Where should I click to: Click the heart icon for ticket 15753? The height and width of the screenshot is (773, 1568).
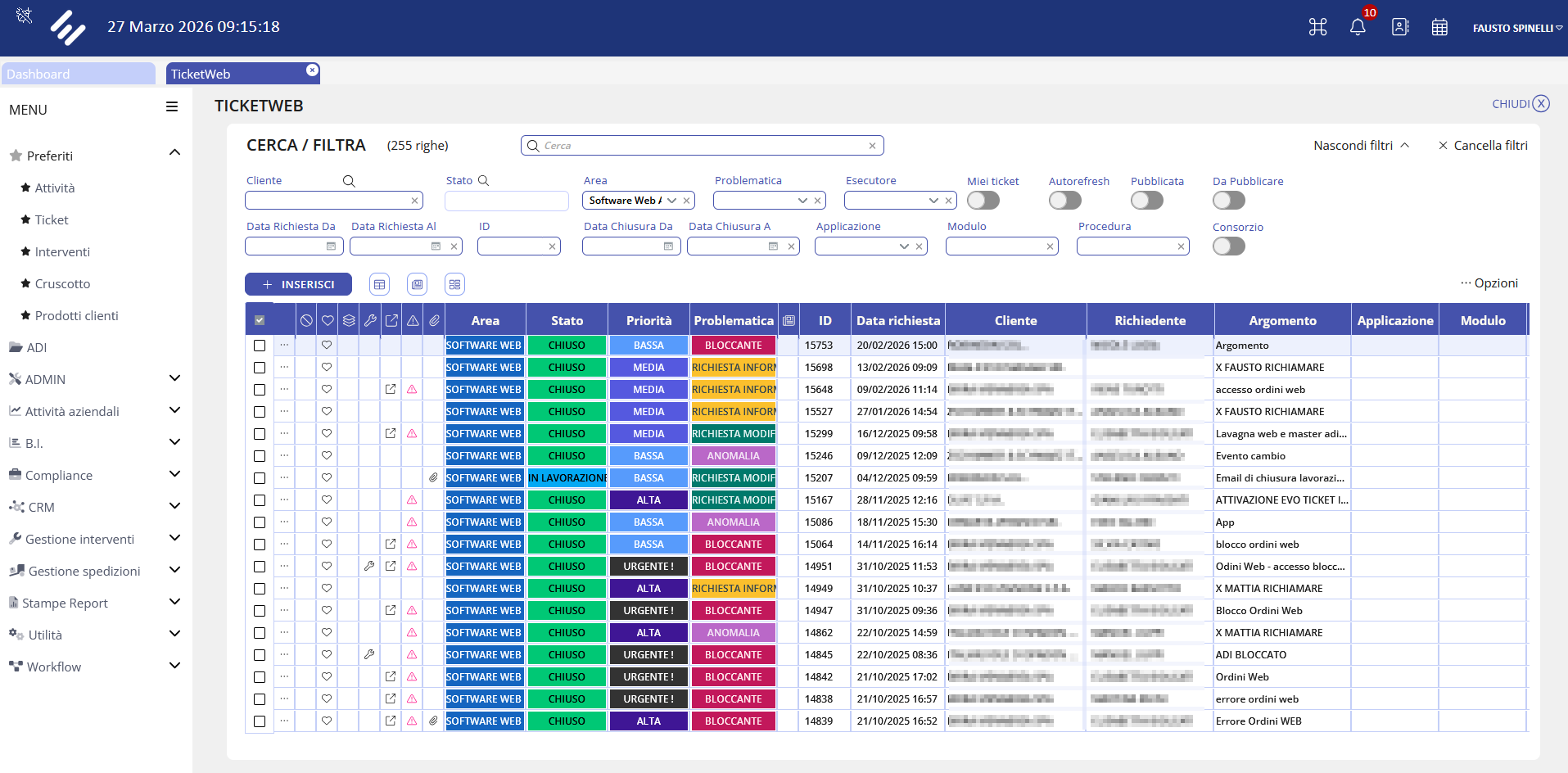(x=327, y=346)
